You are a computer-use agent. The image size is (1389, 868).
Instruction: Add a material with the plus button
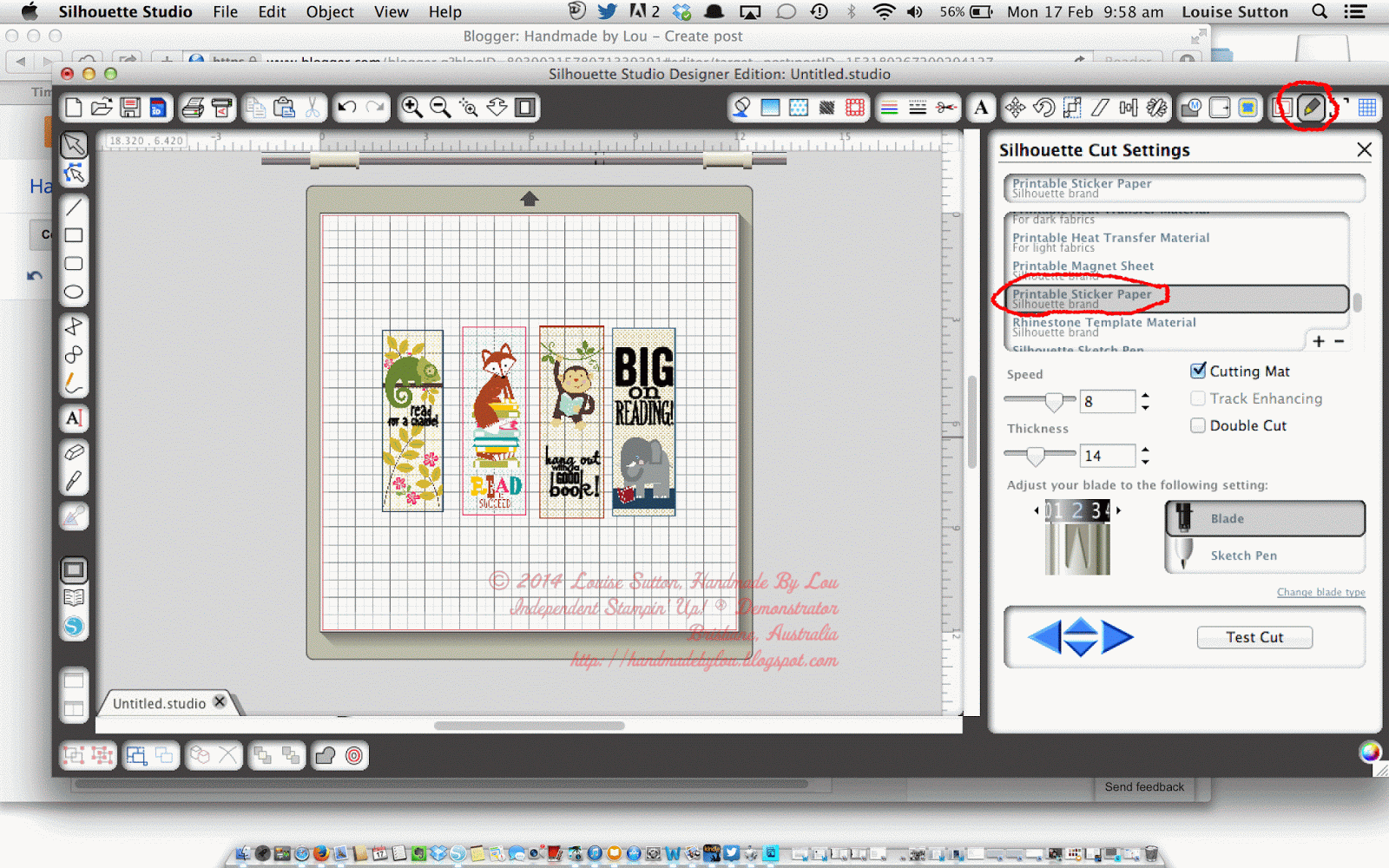1319,341
